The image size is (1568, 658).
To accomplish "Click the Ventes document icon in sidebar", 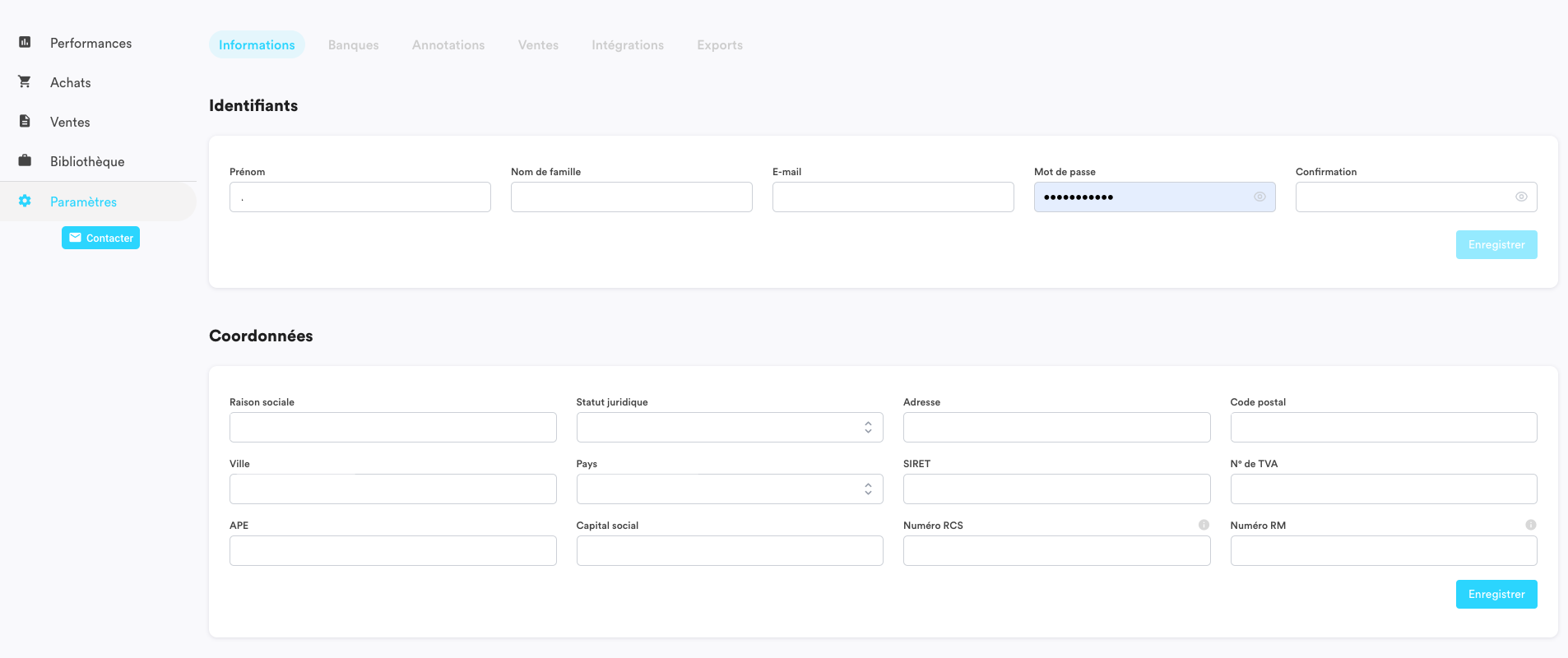I will [25, 121].
